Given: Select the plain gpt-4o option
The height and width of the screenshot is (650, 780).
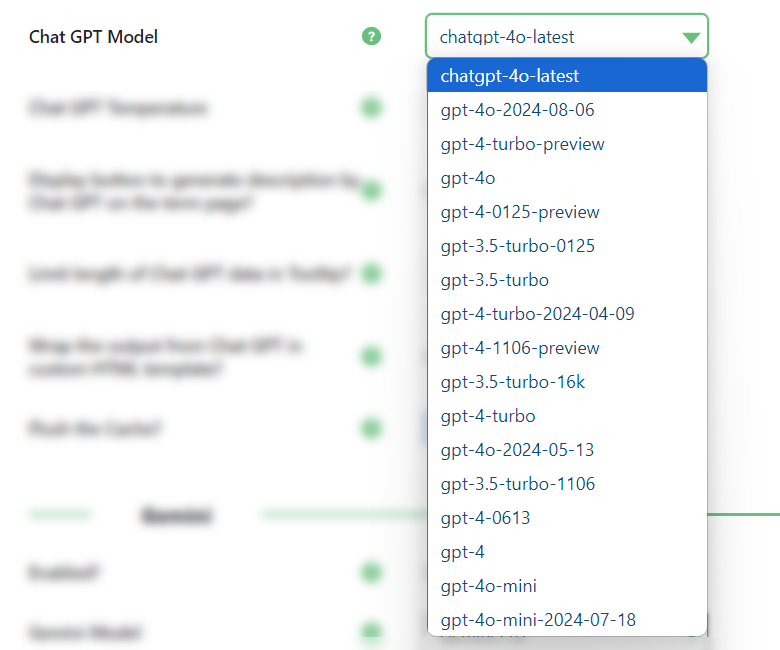Looking at the screenshot, I should click(x=567, y=178).
